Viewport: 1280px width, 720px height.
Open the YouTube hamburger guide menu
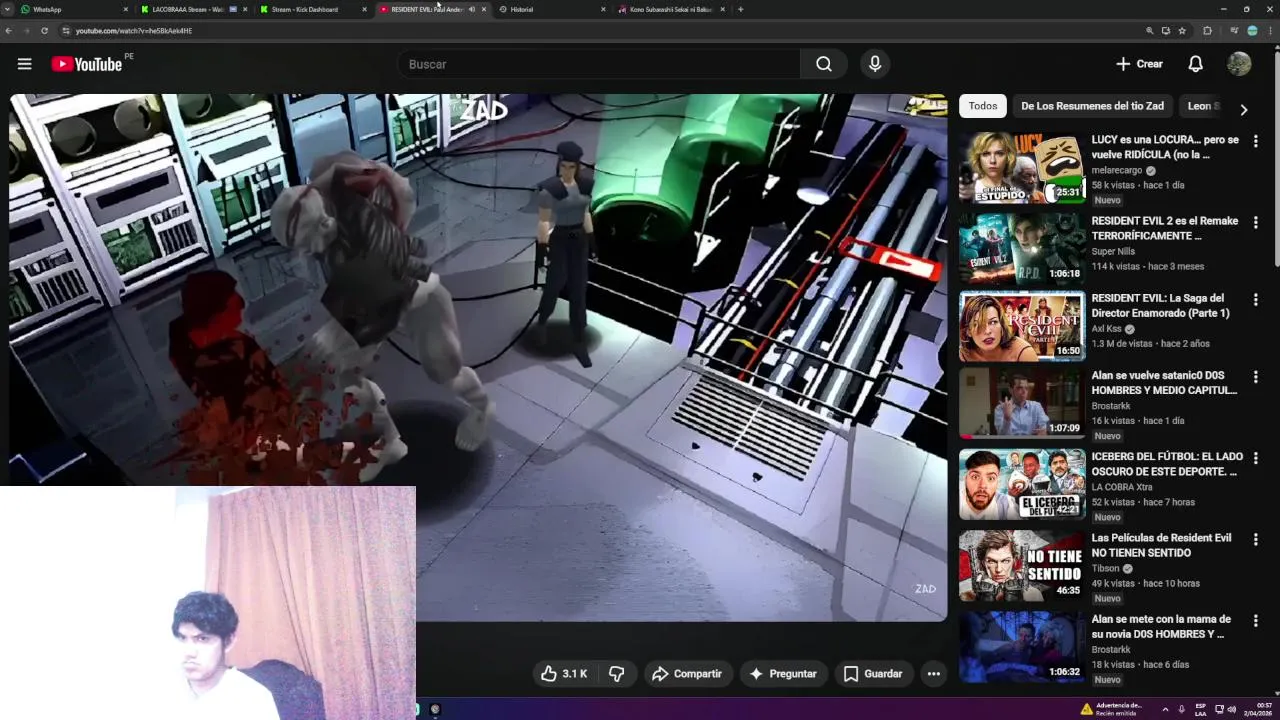tap(24, 64)
